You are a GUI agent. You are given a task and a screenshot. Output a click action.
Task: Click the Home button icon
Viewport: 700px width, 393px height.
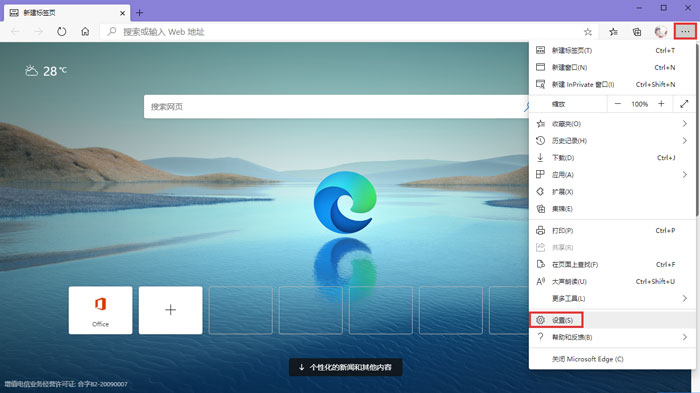(x=85, y=32)
